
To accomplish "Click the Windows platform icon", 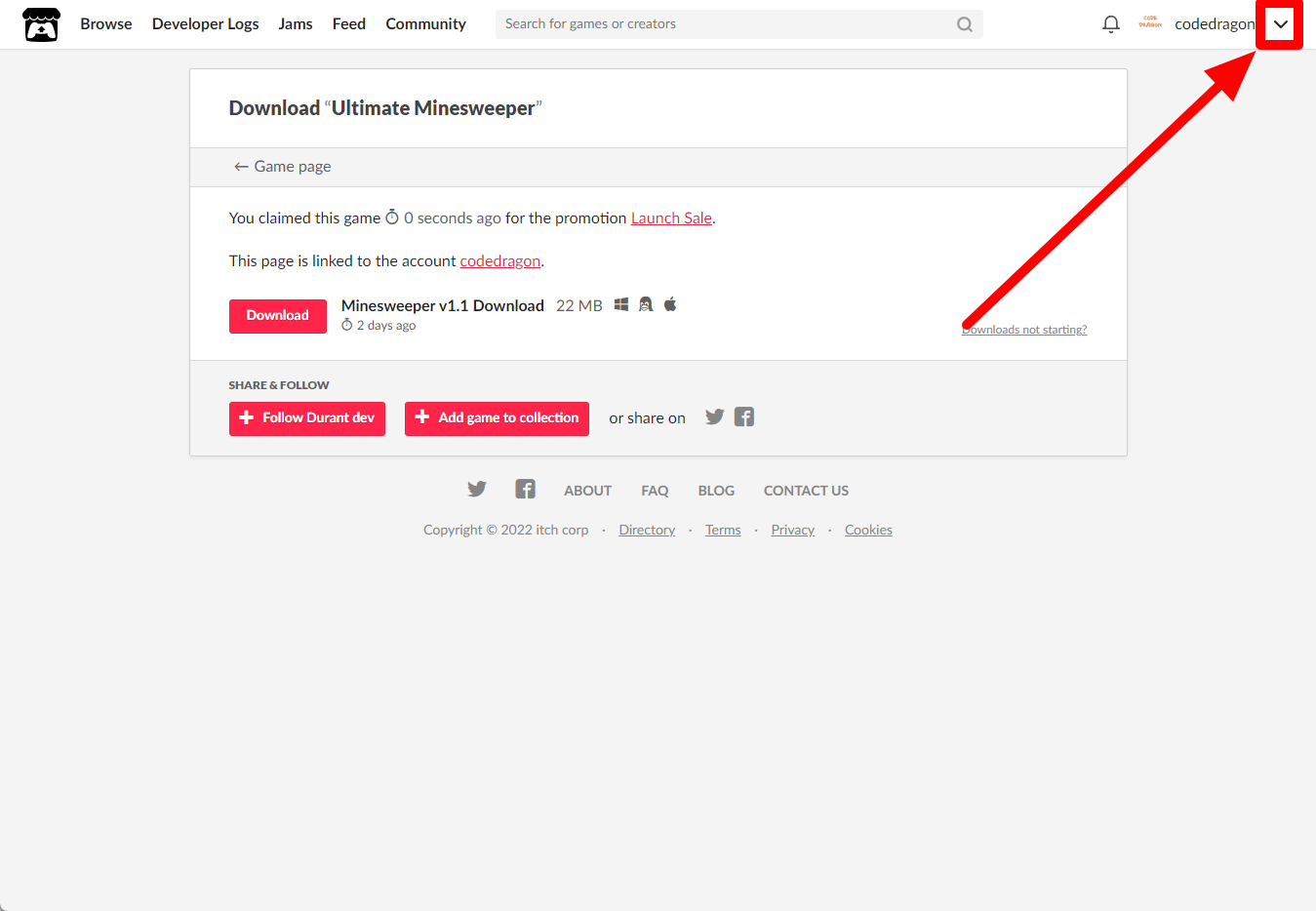I will click(x=621, y=305).
